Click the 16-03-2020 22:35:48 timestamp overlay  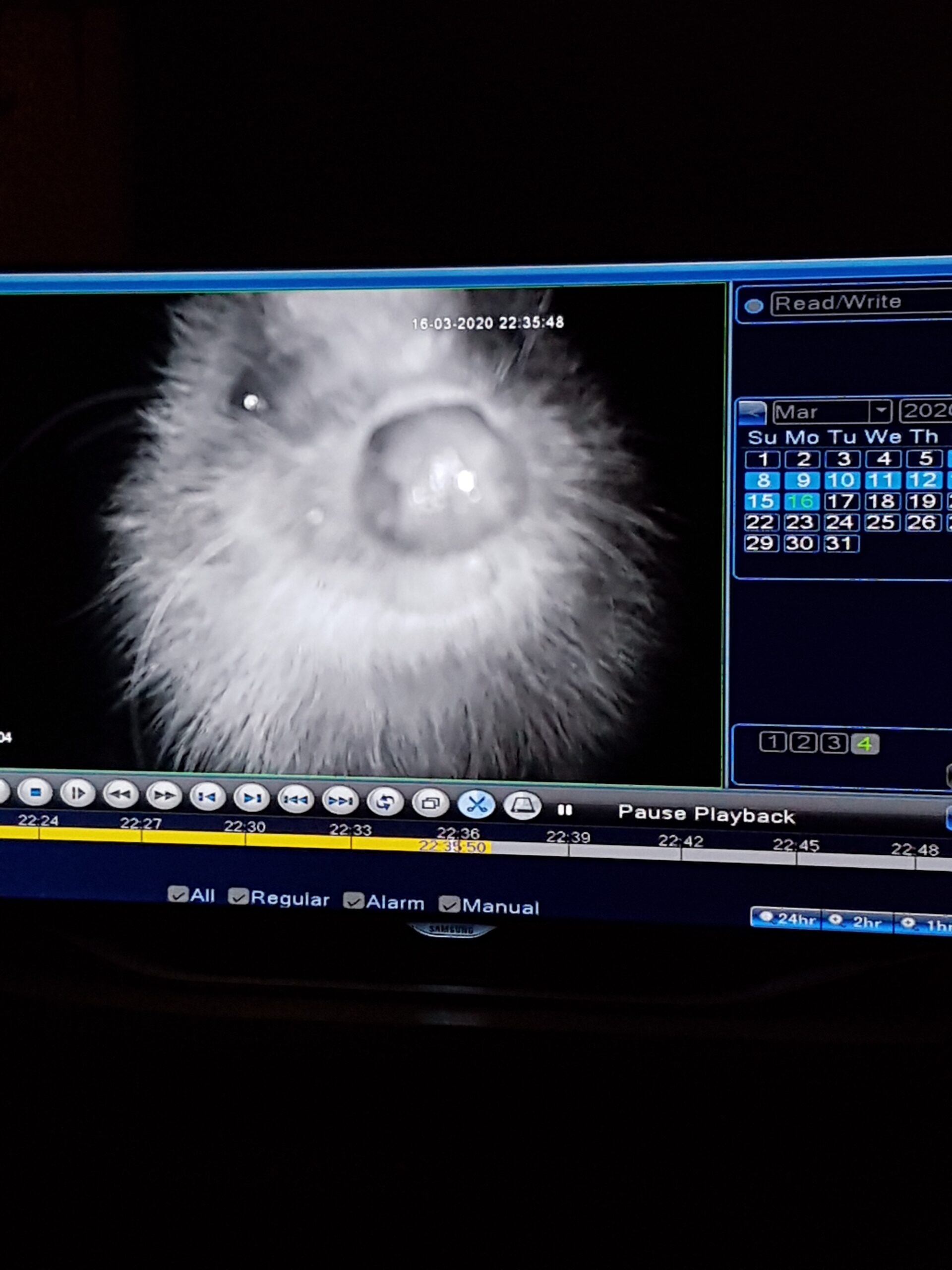pos(488,322)
